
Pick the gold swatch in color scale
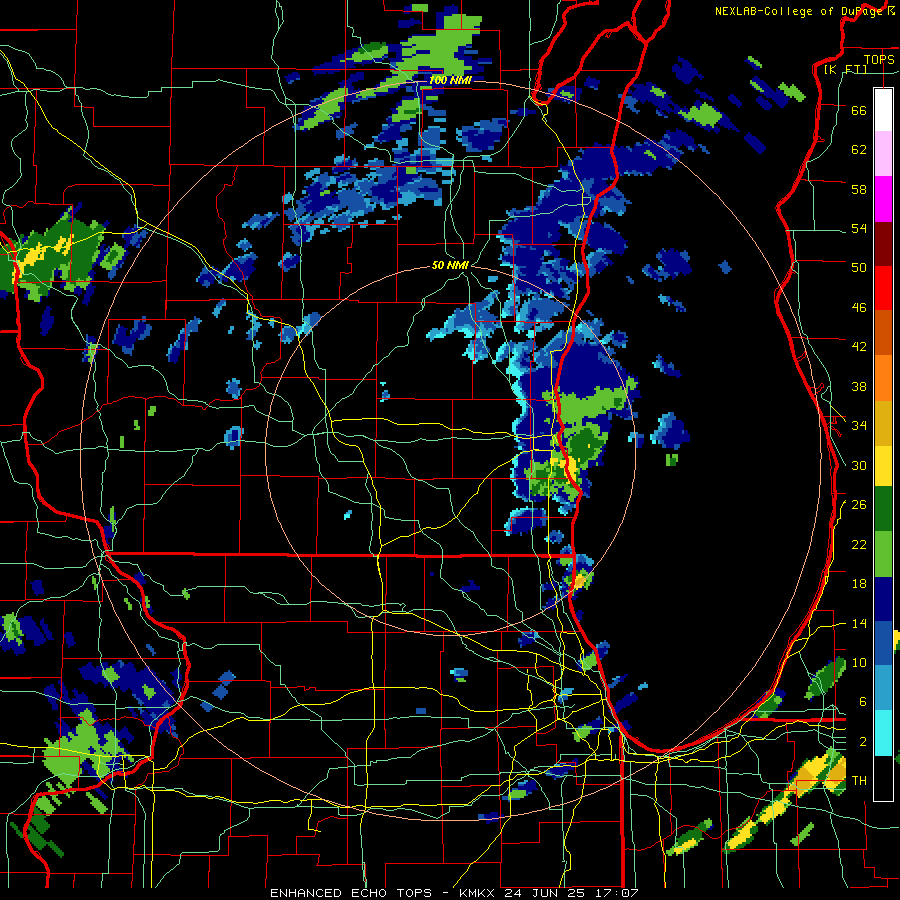(883, 423)
